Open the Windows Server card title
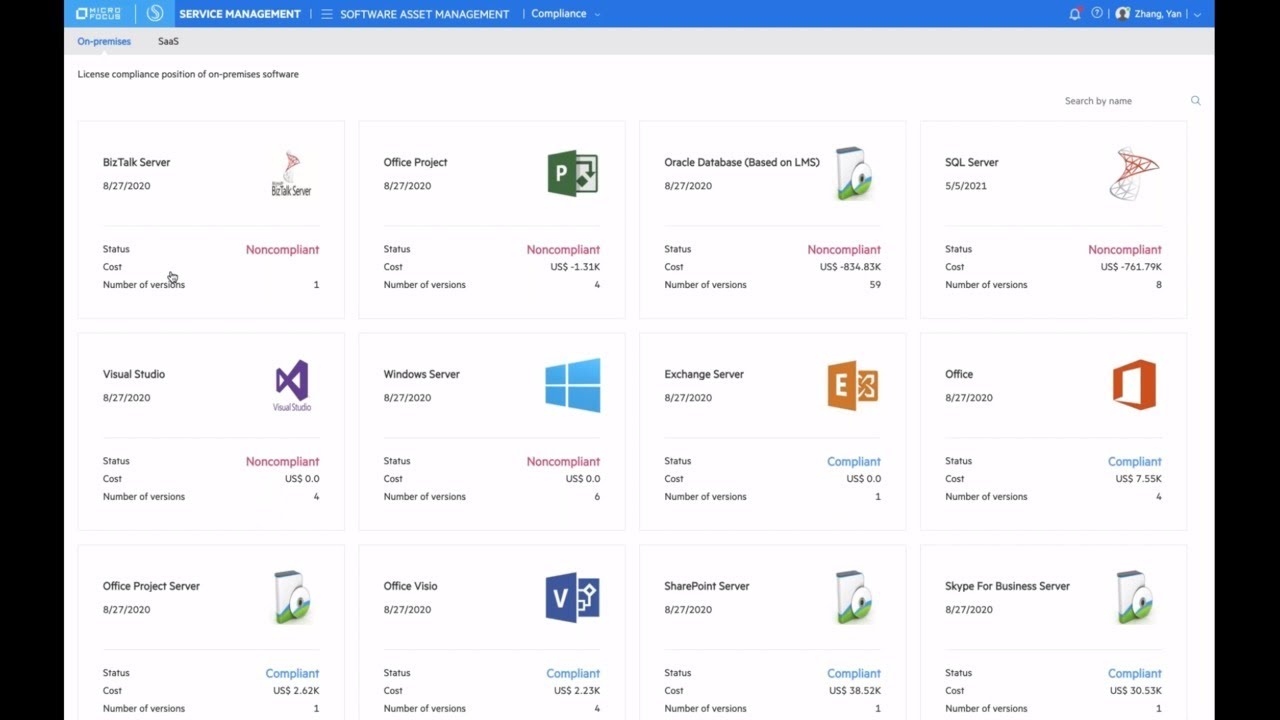 pos(421,374)
